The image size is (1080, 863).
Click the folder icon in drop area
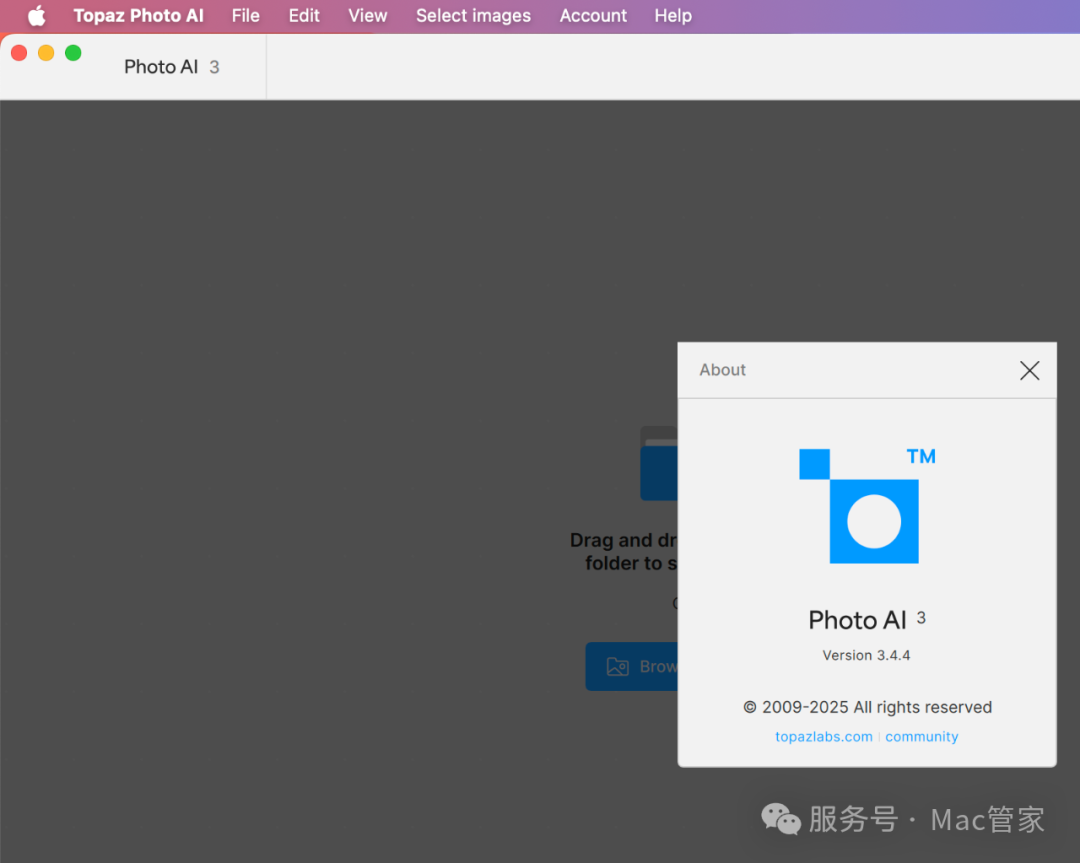(659, 464)
